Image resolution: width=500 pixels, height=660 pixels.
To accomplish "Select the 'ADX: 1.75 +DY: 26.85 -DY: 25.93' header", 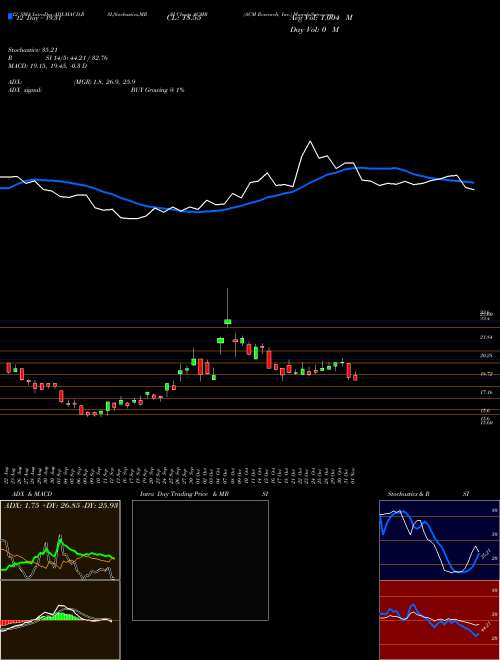I will tap(61, 506).
